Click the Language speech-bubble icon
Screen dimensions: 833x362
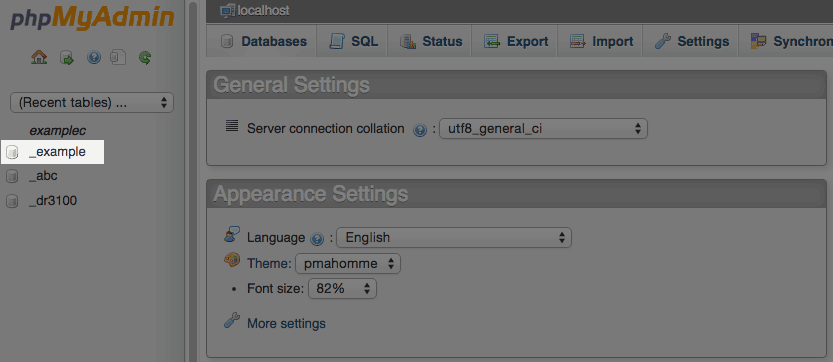[x=232, y=234]
